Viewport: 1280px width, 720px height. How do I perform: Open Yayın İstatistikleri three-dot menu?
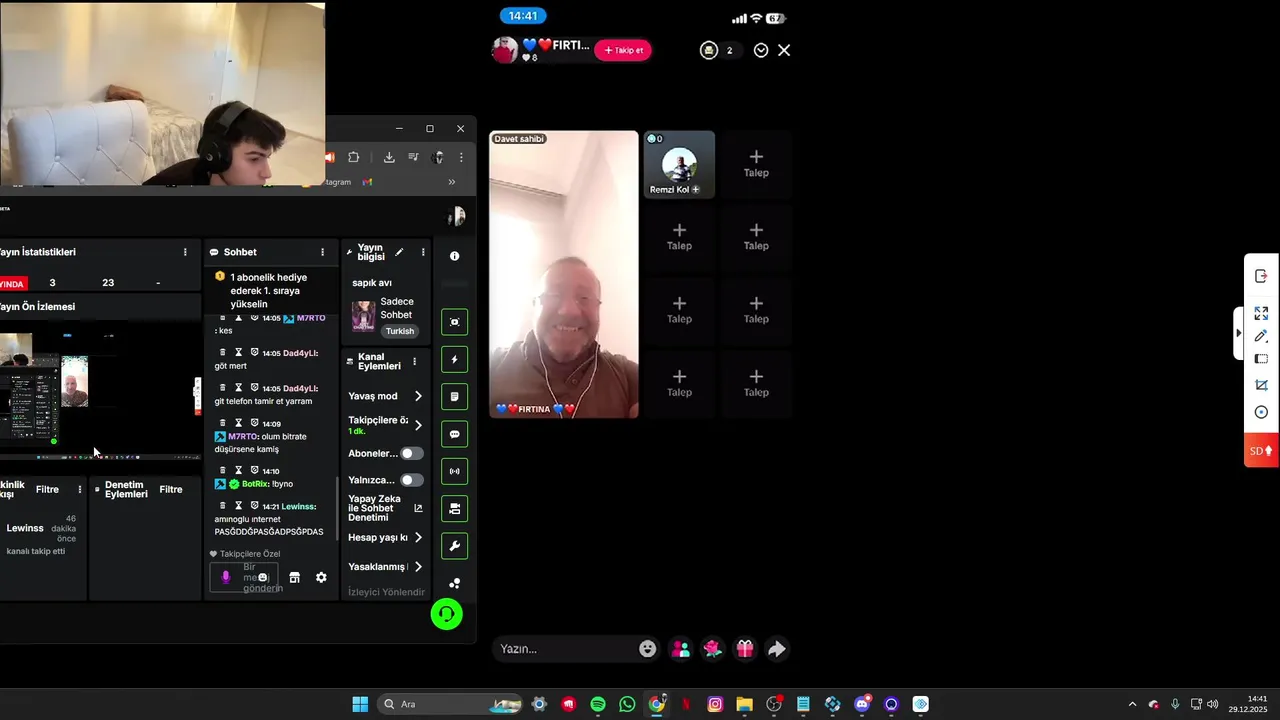point(185,252)
